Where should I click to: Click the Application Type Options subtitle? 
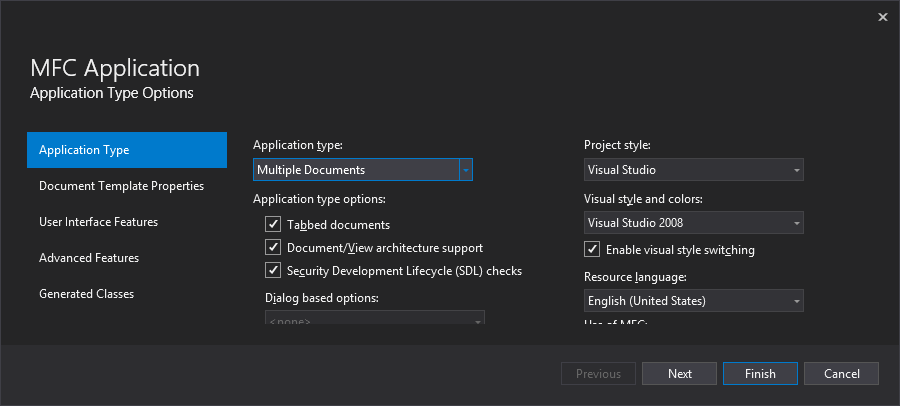click(x=112, y=93)
